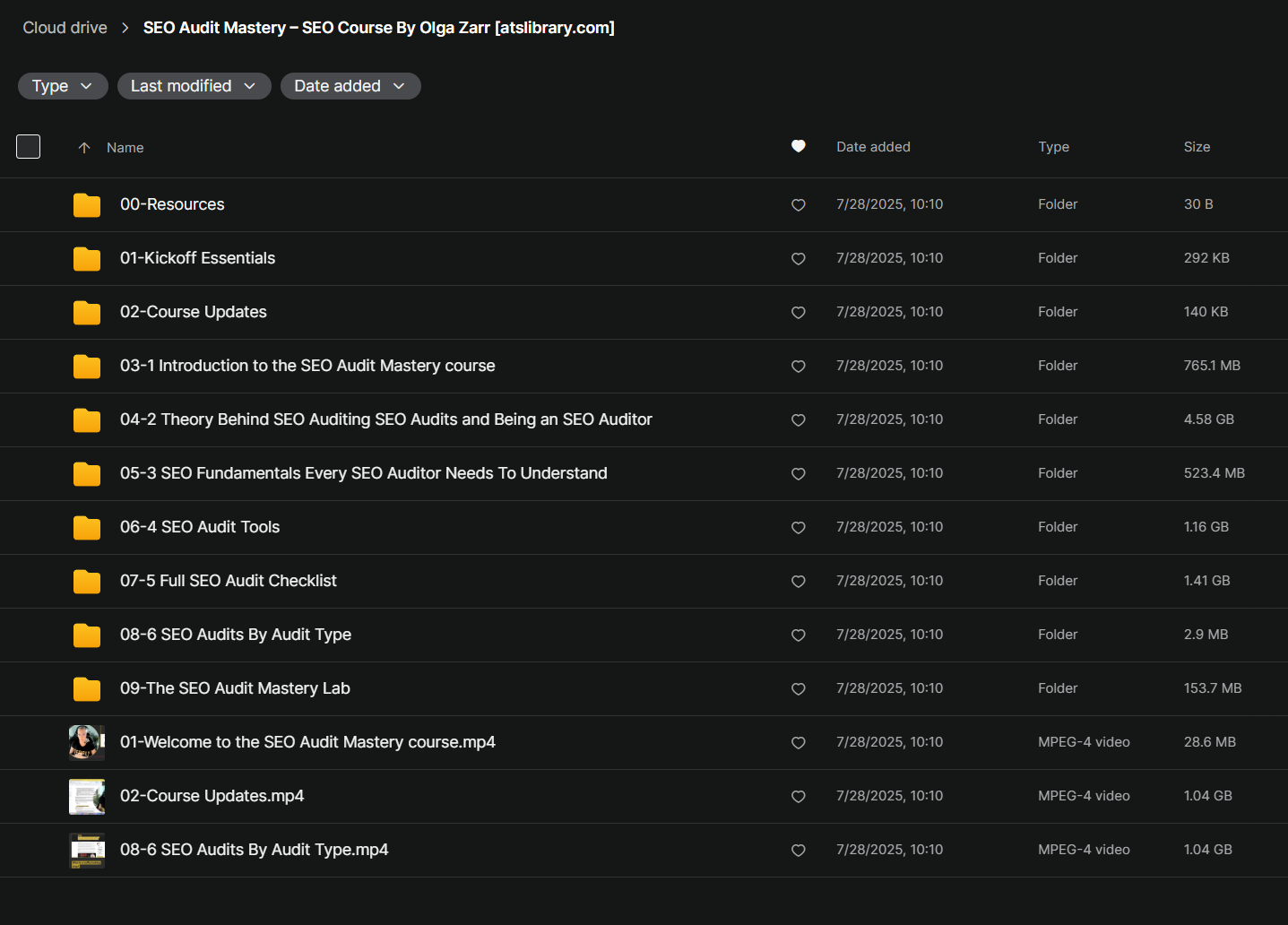1288x925 pixels.
Task: Click the favorites heart column header icon
Action: 798,146
